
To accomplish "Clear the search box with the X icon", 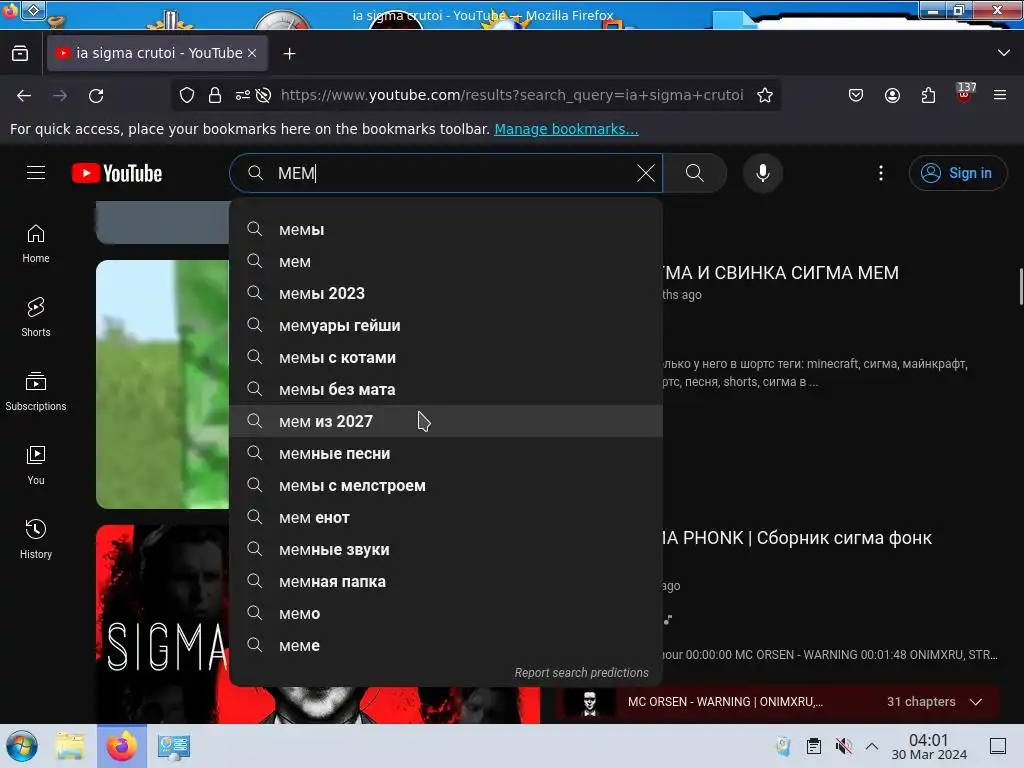I will 645,173.
